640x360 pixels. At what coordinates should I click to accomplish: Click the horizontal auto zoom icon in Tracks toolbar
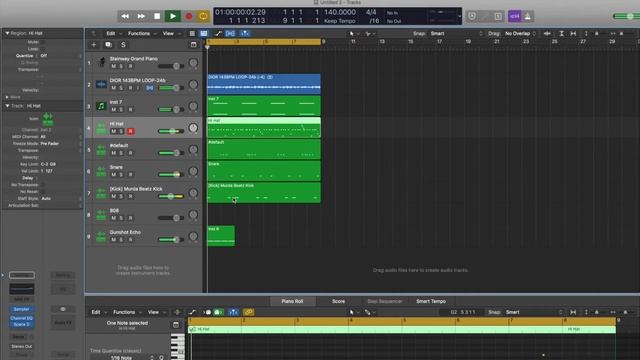tap(573, 33)
